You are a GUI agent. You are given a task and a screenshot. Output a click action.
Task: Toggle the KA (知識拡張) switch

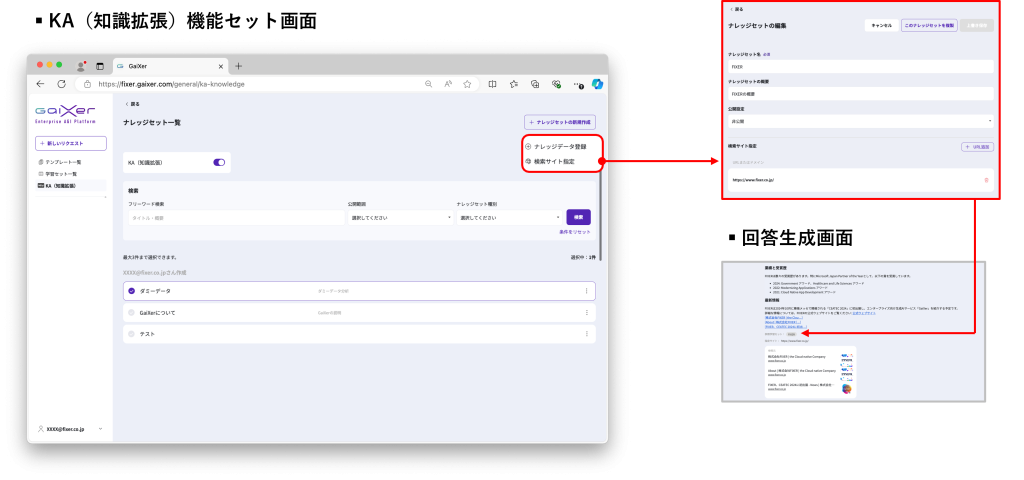click(x=219, y=162)
